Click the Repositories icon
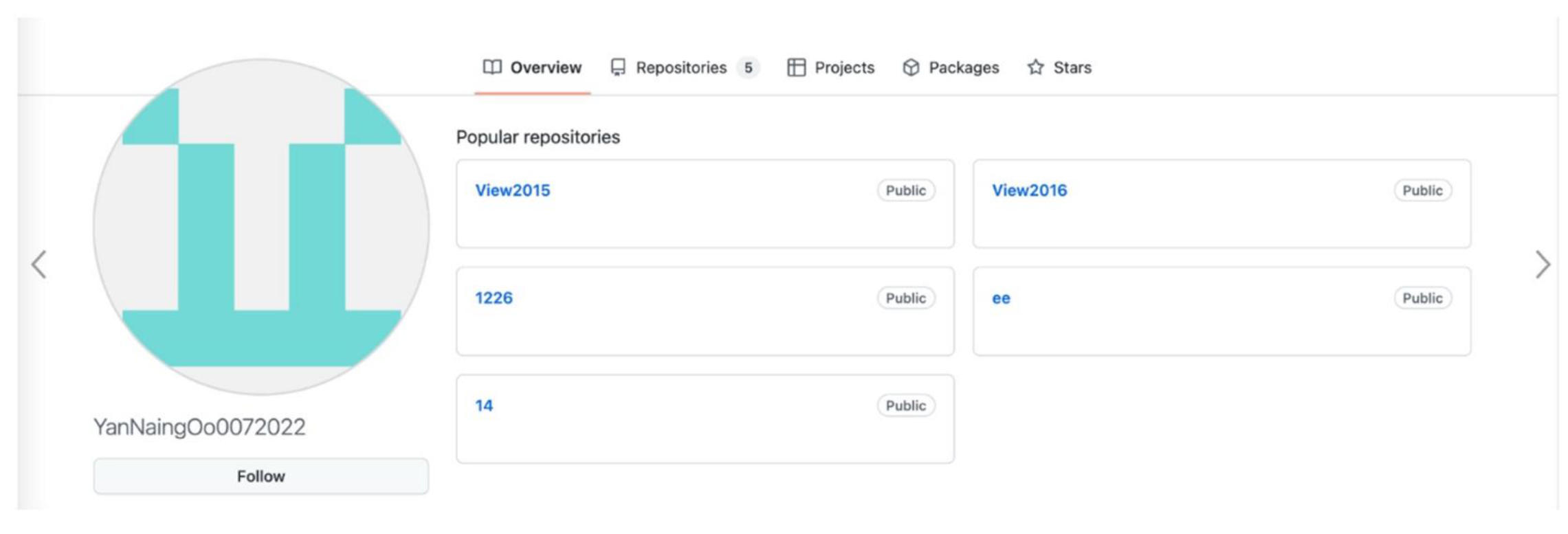This screenshot has height=534, width=1568. point(618,67)
